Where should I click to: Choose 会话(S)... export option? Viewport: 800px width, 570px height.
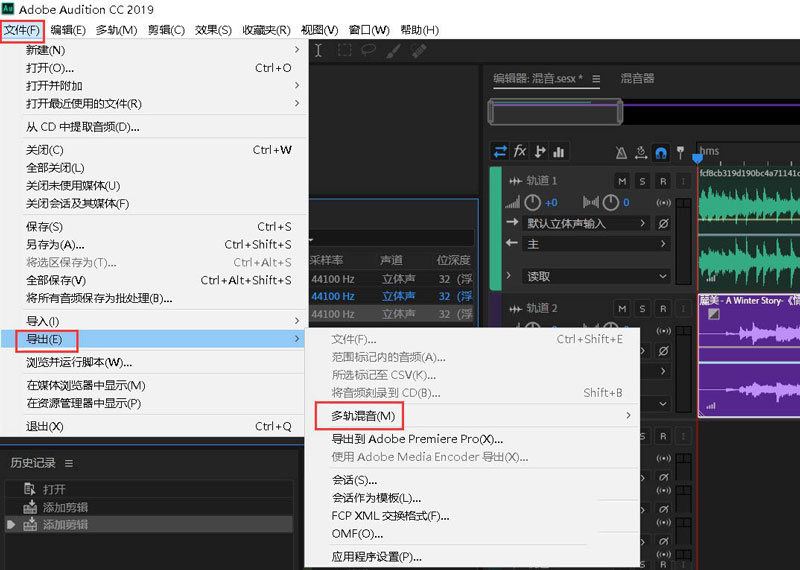[x=472, y=480]
